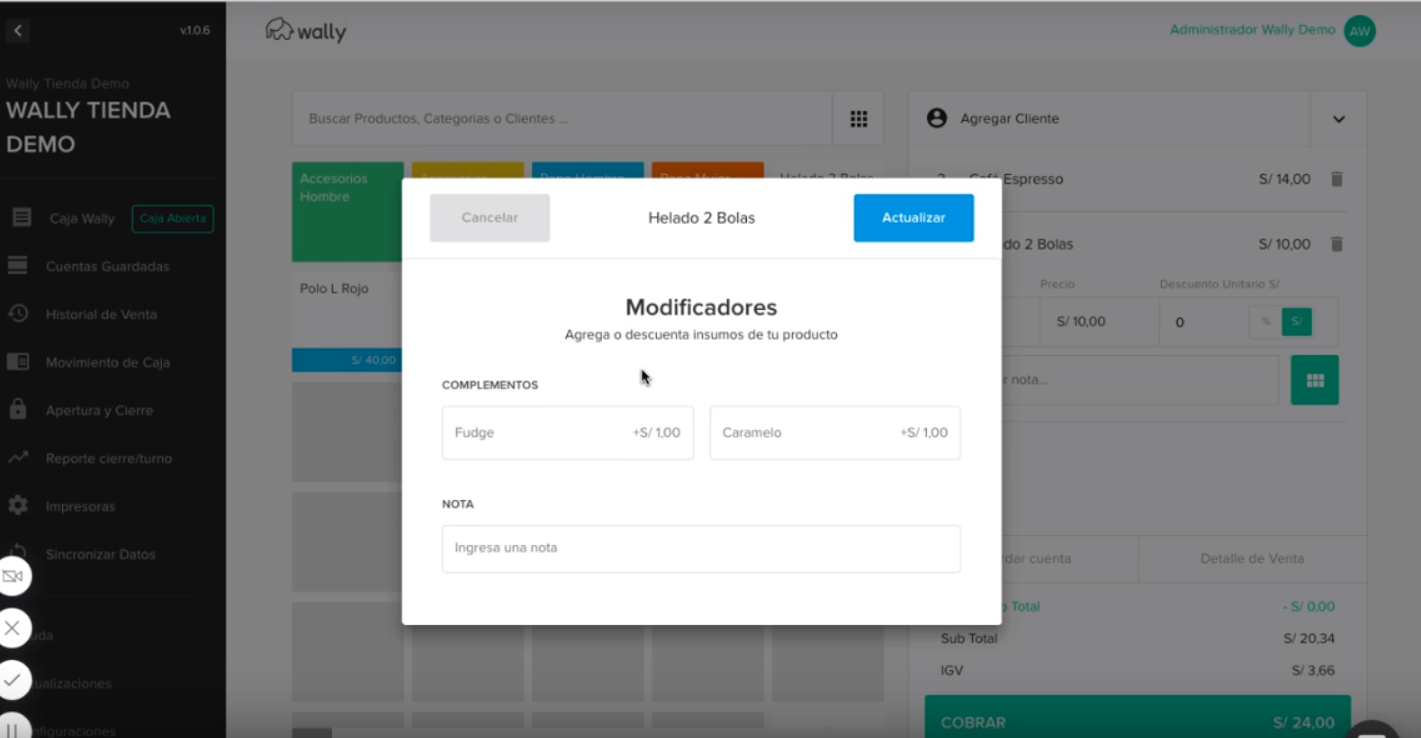Select soles S/ discount type
1421x738 pixels.
pyautogui.click(x=1296, y=322)
